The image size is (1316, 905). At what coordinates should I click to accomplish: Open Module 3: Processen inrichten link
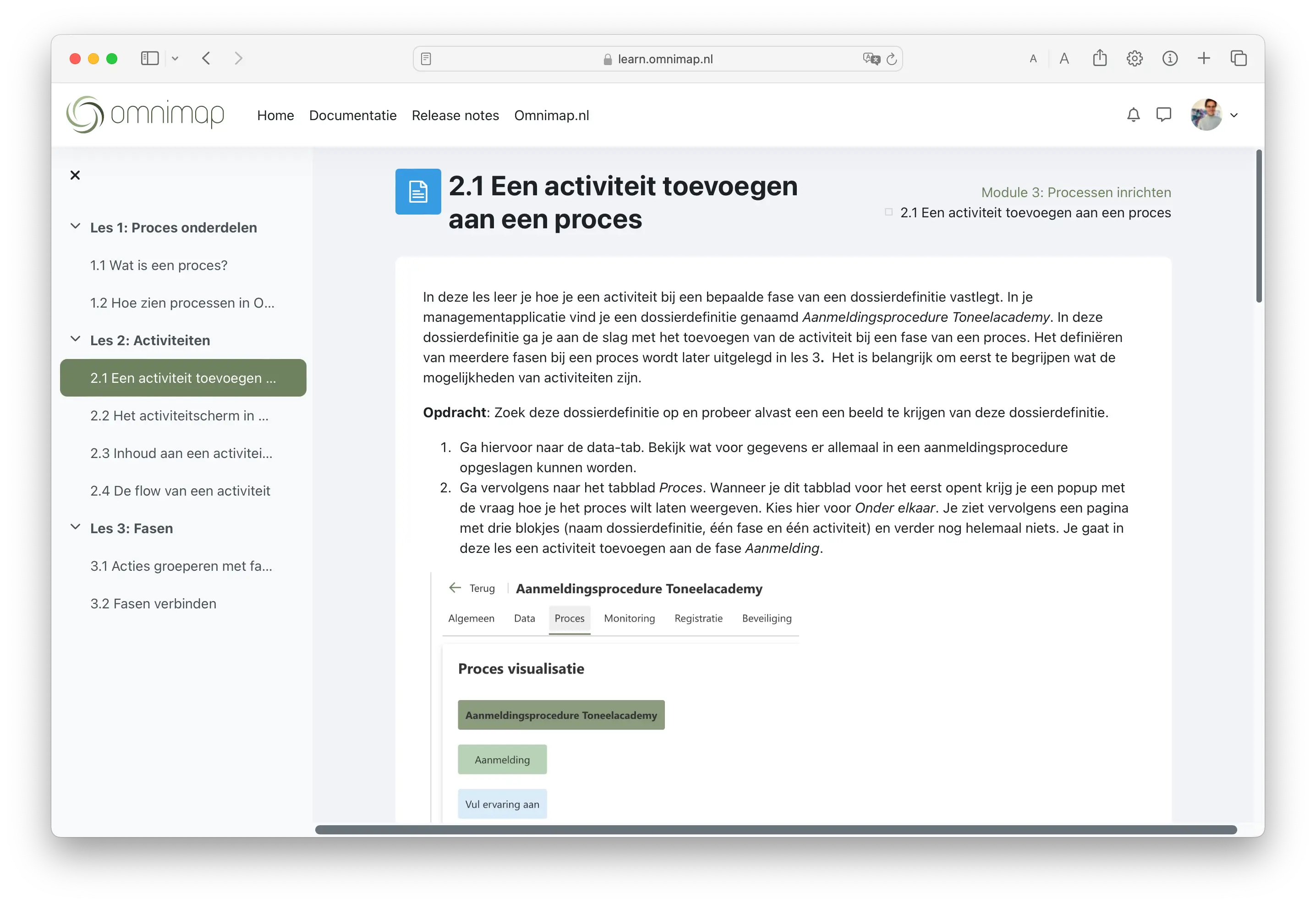1076,192
